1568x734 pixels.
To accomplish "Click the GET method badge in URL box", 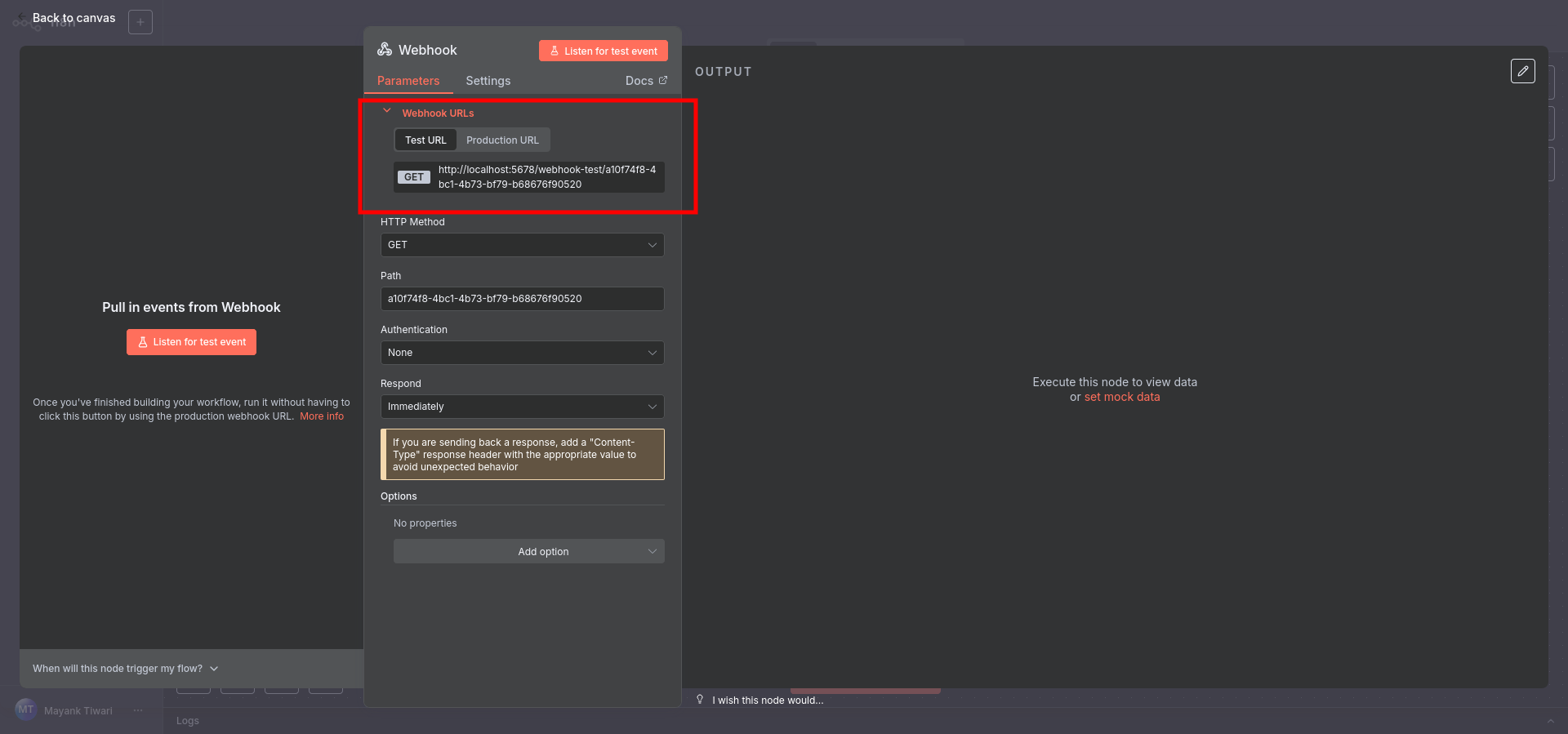I will [414, 177].
